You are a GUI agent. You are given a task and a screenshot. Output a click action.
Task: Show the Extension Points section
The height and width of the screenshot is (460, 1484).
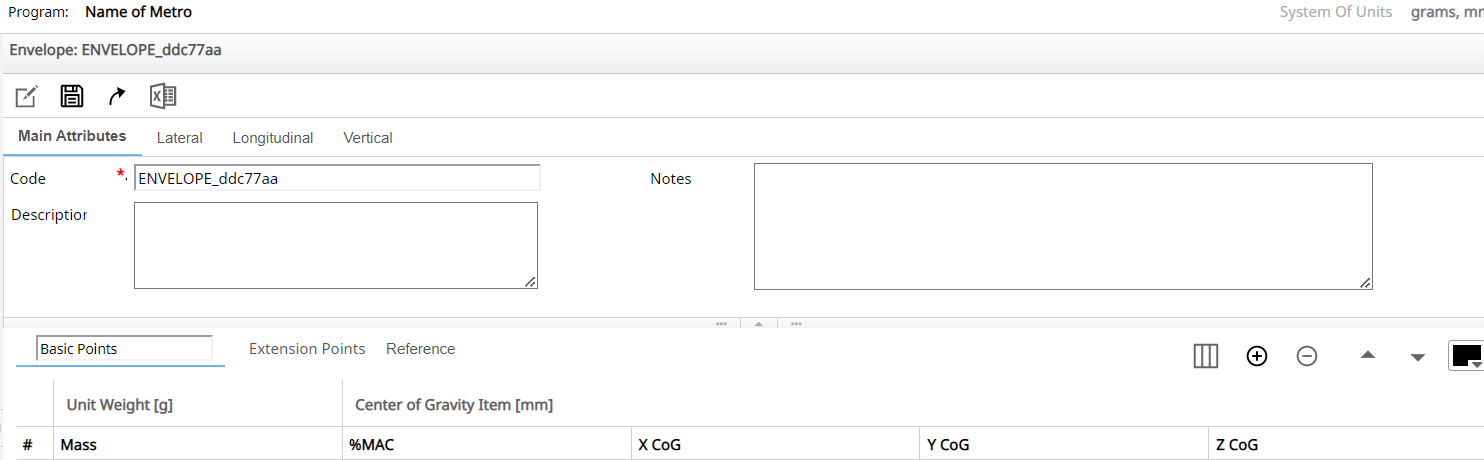point(307,349)
